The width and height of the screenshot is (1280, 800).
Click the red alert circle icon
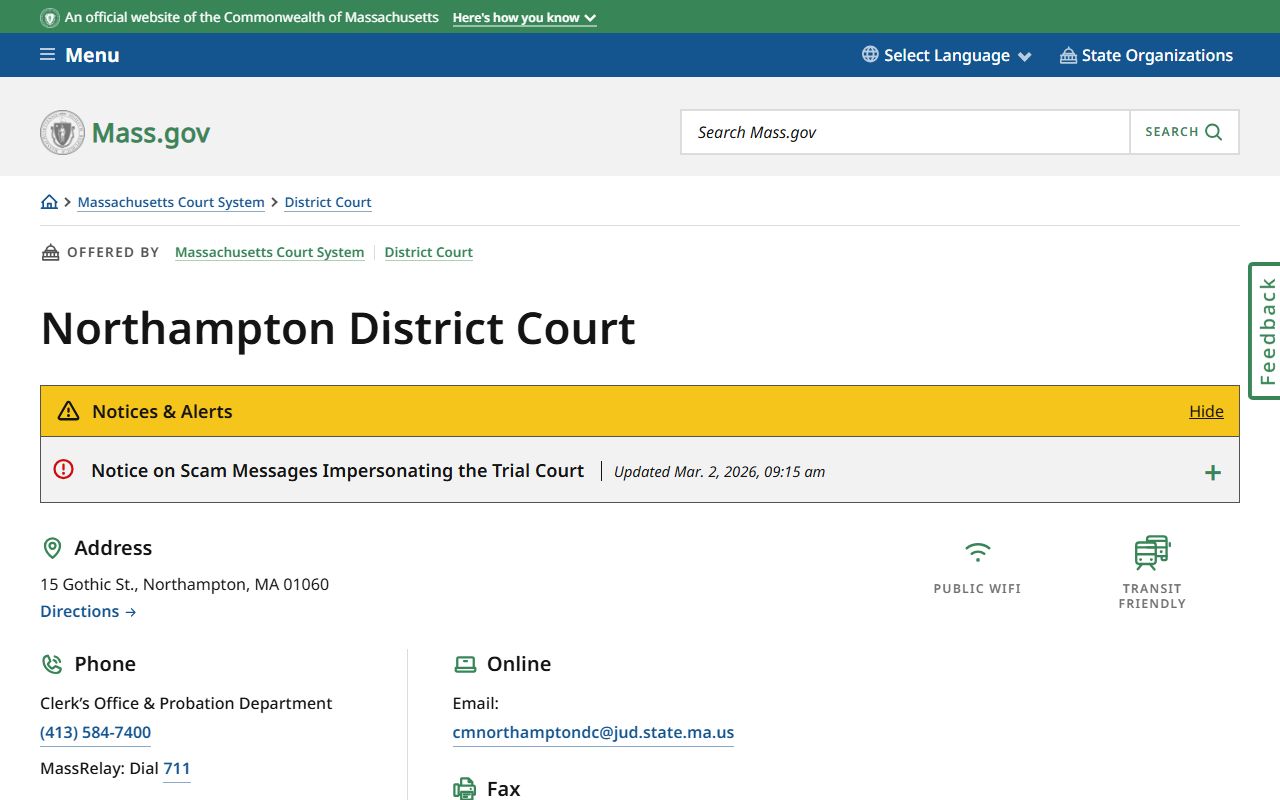click(x=63, y=469)
